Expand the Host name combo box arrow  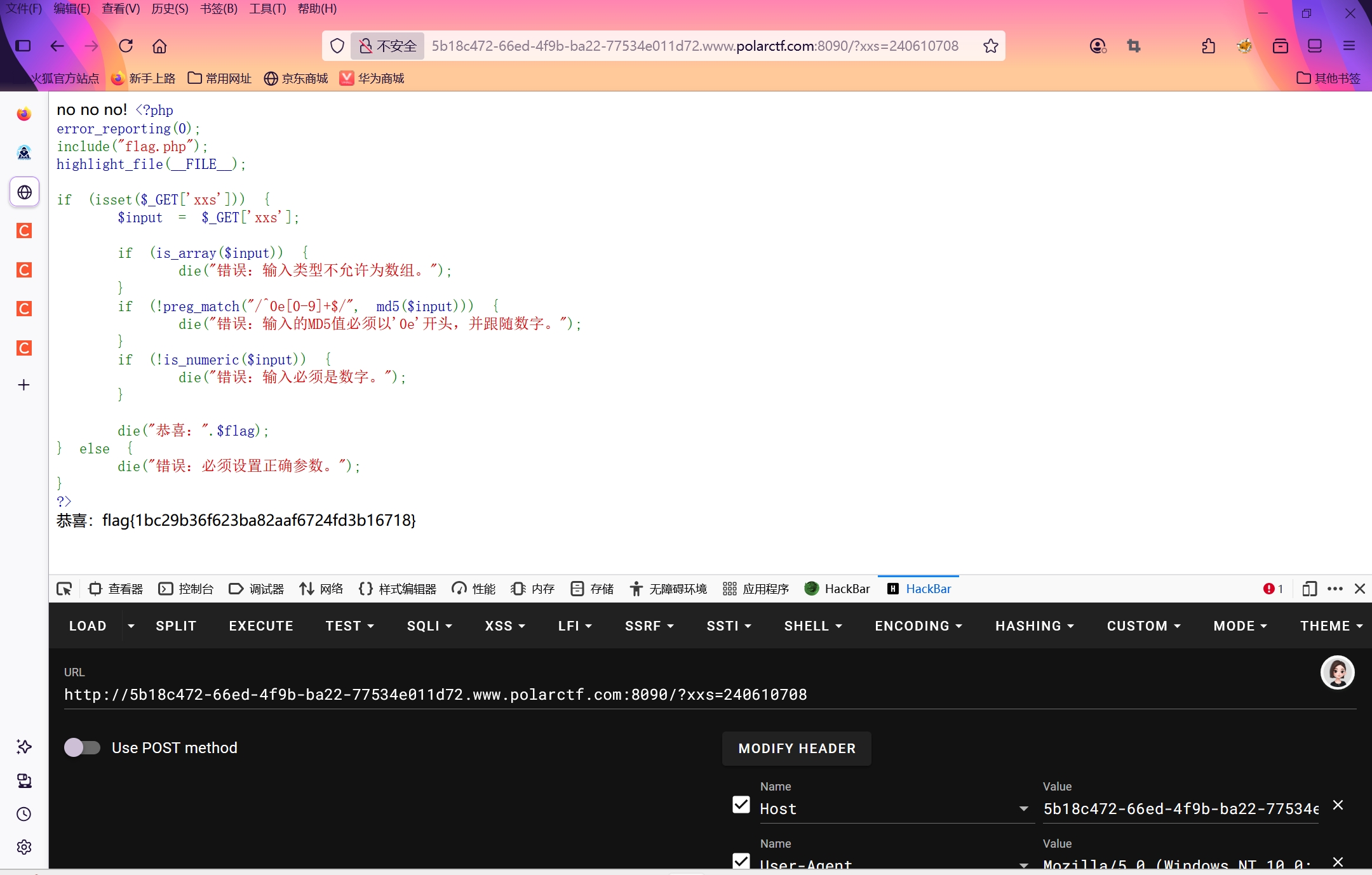(1023, 809)
